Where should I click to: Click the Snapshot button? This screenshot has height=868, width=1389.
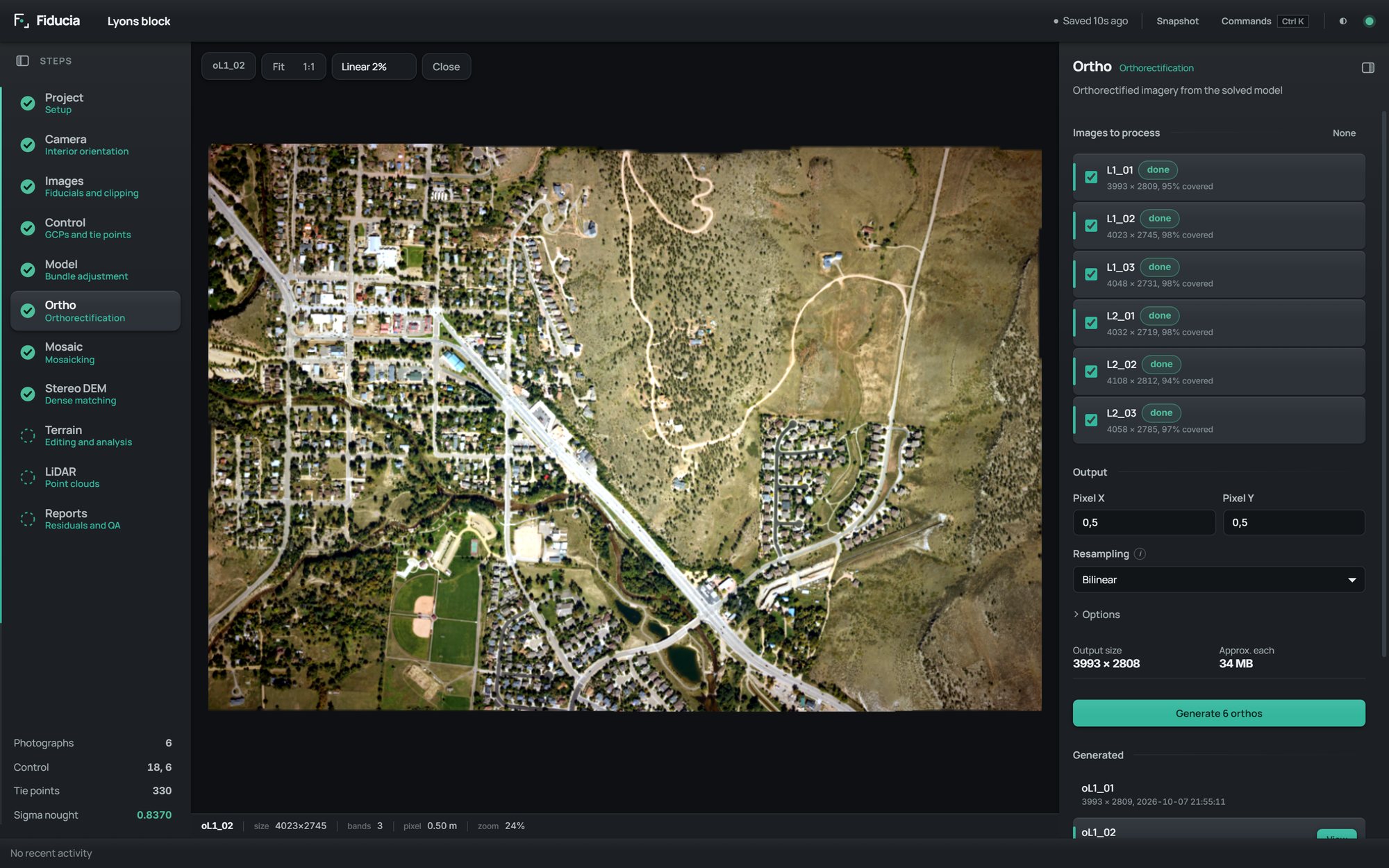[1177, 21]
